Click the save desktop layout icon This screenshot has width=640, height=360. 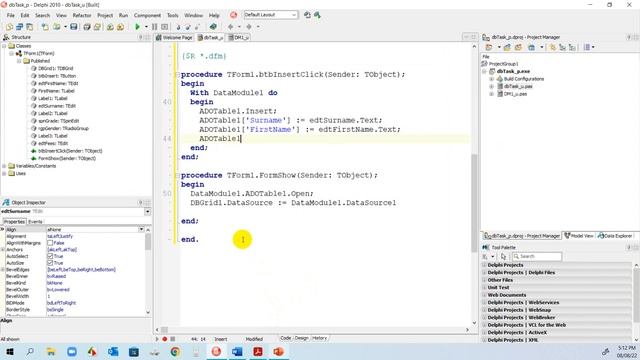[307, 15]
